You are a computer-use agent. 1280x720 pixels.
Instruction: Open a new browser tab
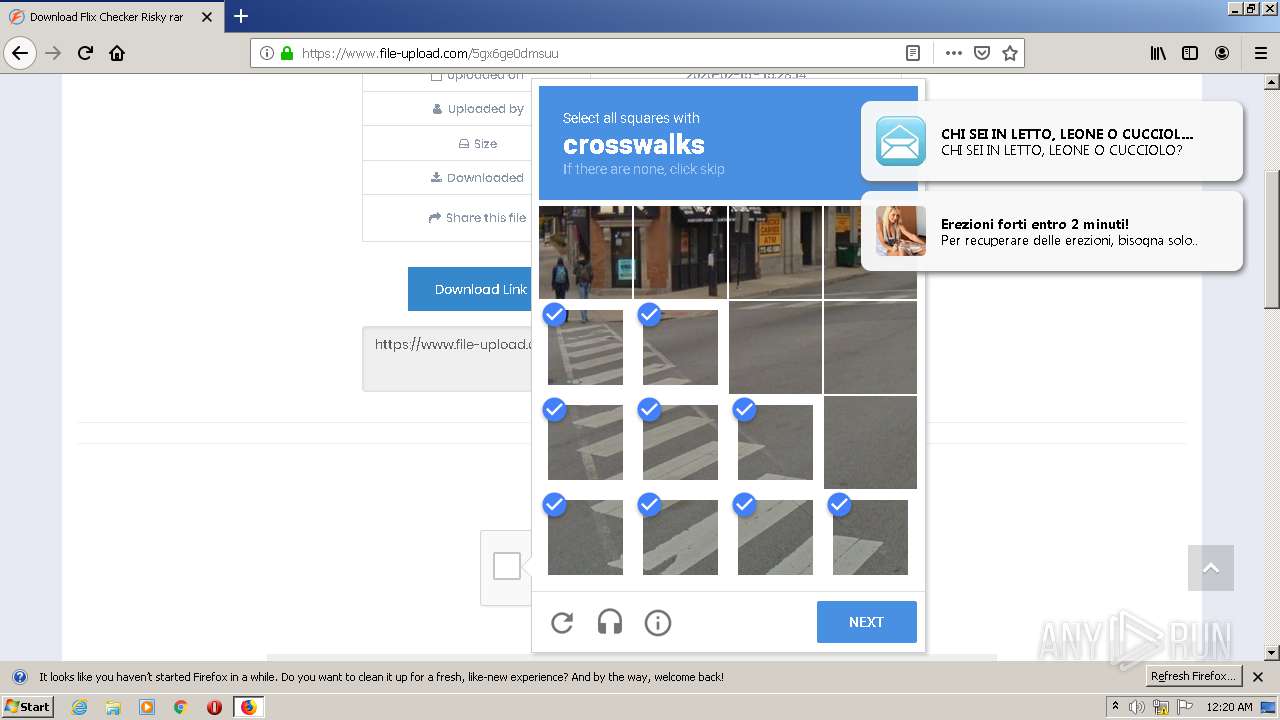click(x=241, y=16)
